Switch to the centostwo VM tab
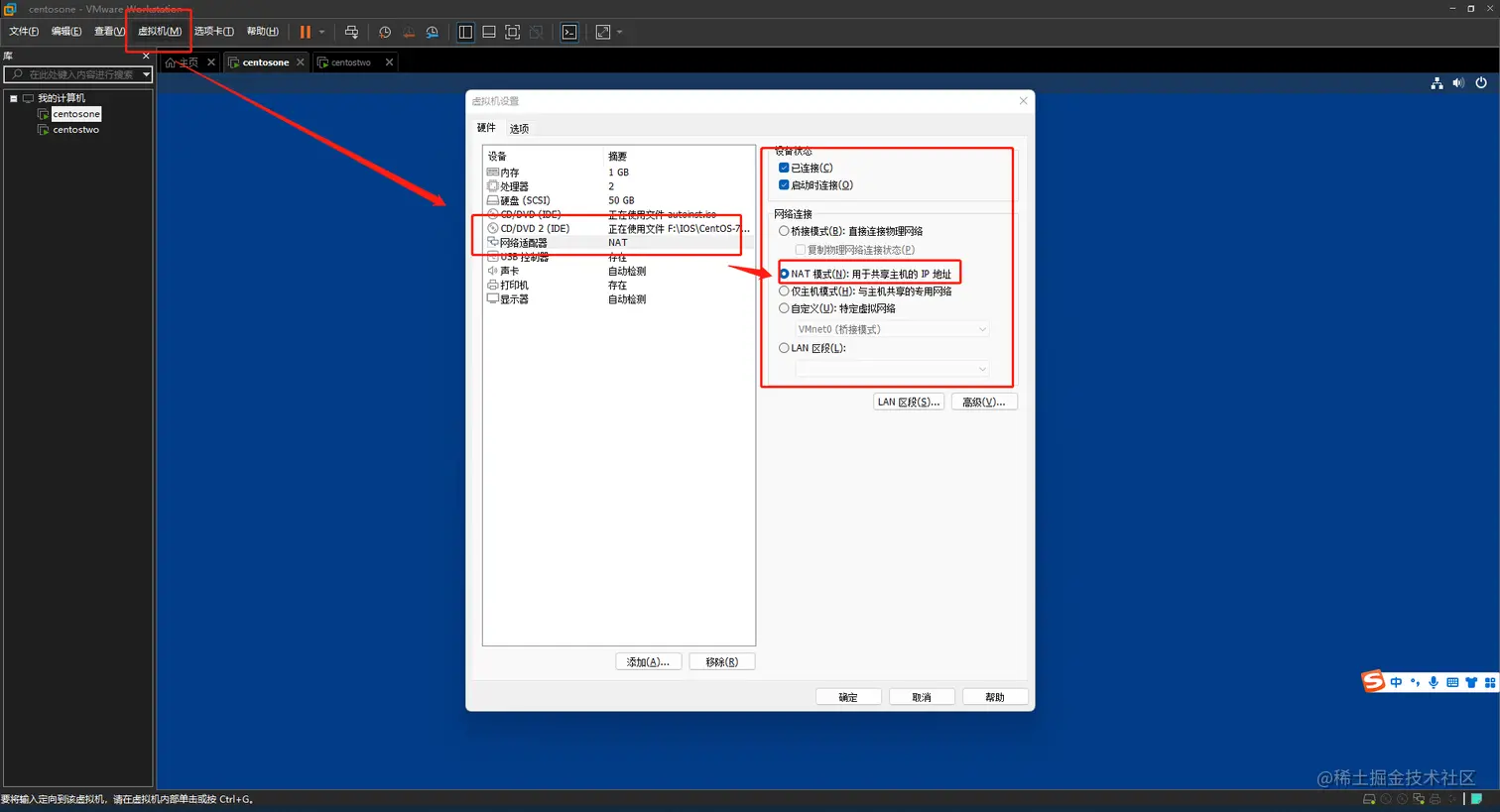Image resolution: width=1500 pixels, height=812 pixels. [350, 62]
